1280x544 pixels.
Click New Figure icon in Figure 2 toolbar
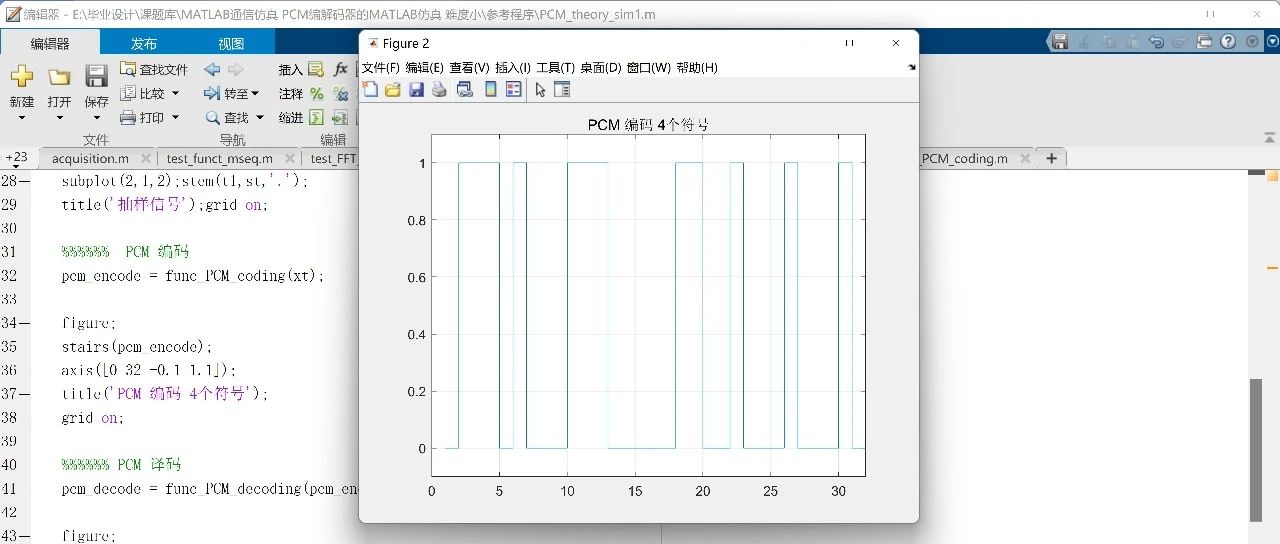(370, 89)
